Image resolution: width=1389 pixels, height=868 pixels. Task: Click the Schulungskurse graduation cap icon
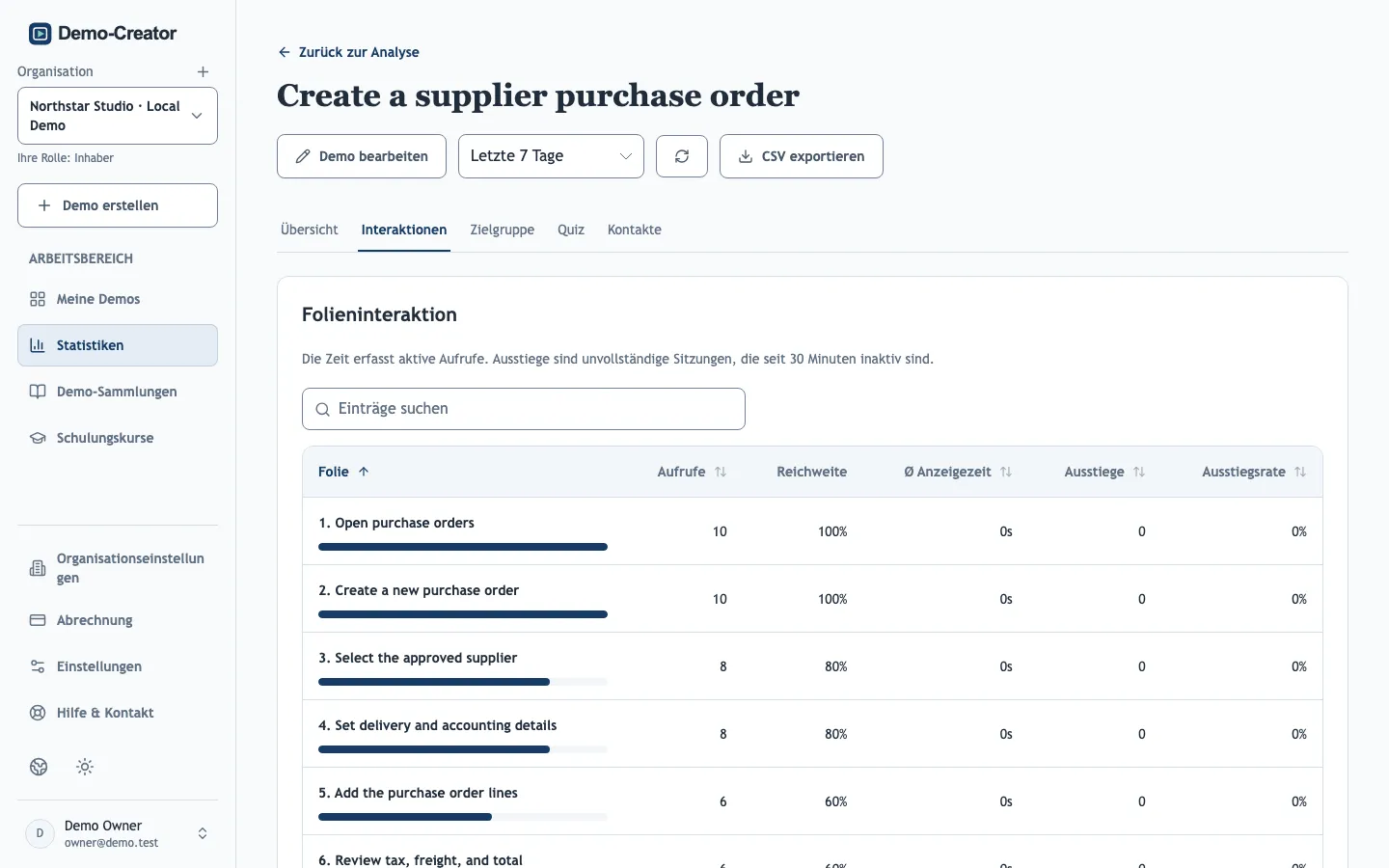pos(38,438)
